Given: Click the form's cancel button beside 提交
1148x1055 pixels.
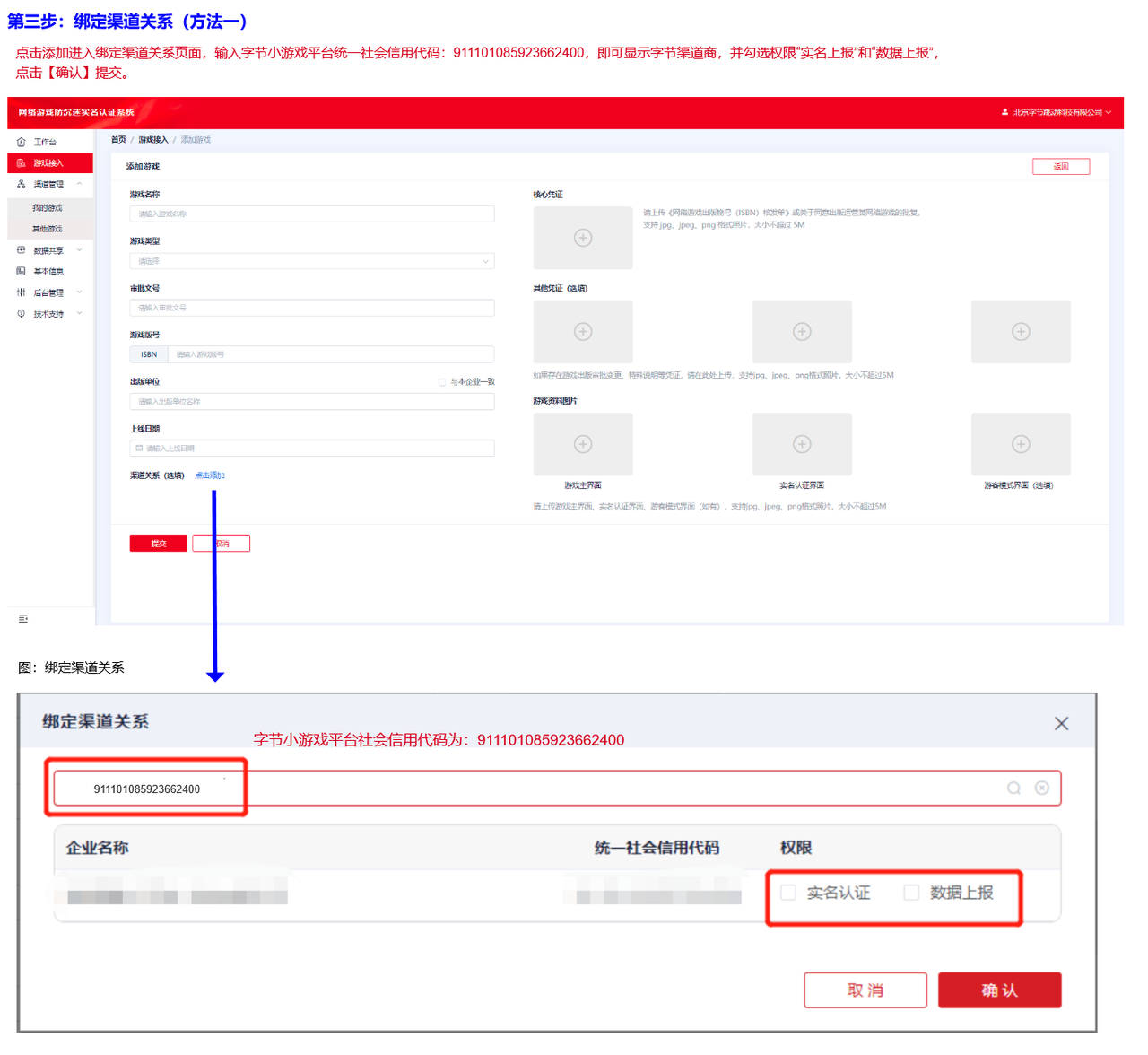Looking at the screenshot, I should (x=222, y=544).
